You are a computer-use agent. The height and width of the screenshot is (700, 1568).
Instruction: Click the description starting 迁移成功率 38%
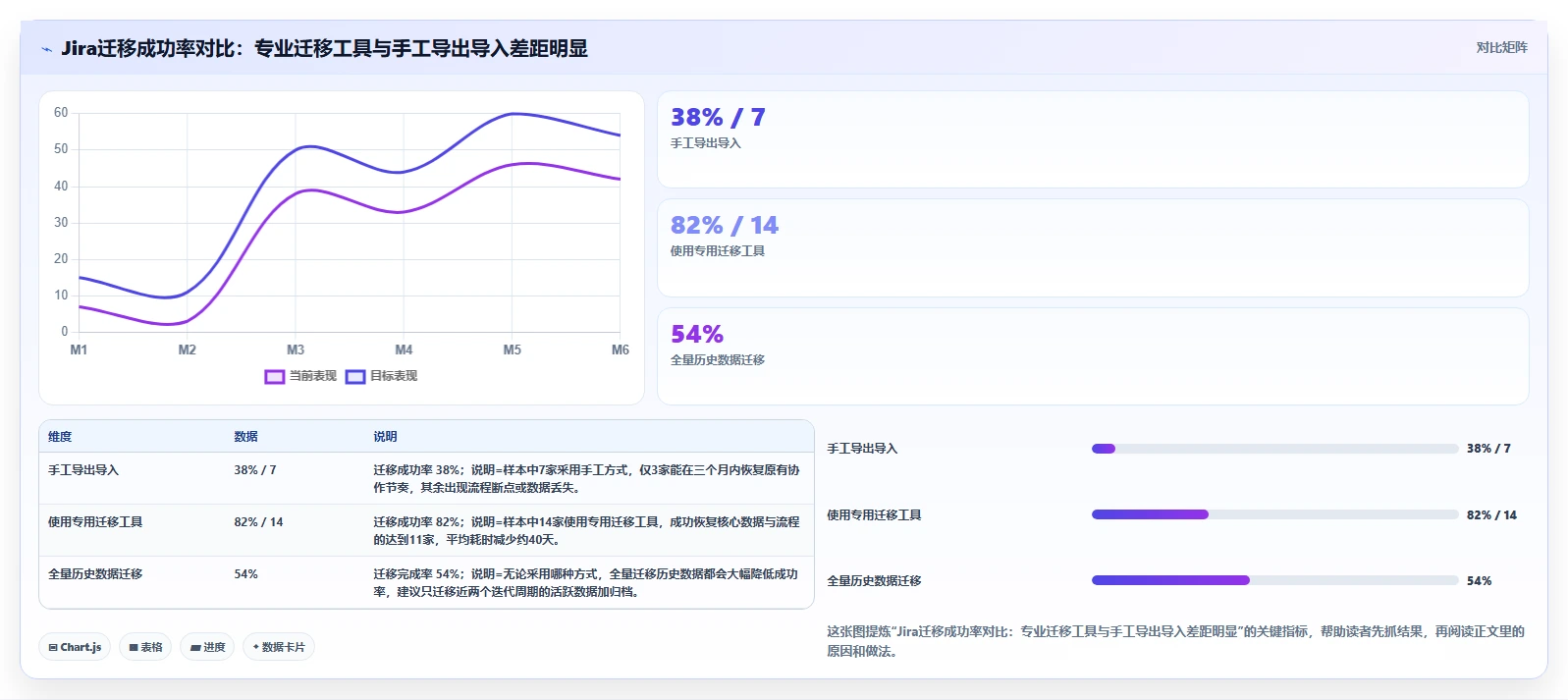pos(586,479)
